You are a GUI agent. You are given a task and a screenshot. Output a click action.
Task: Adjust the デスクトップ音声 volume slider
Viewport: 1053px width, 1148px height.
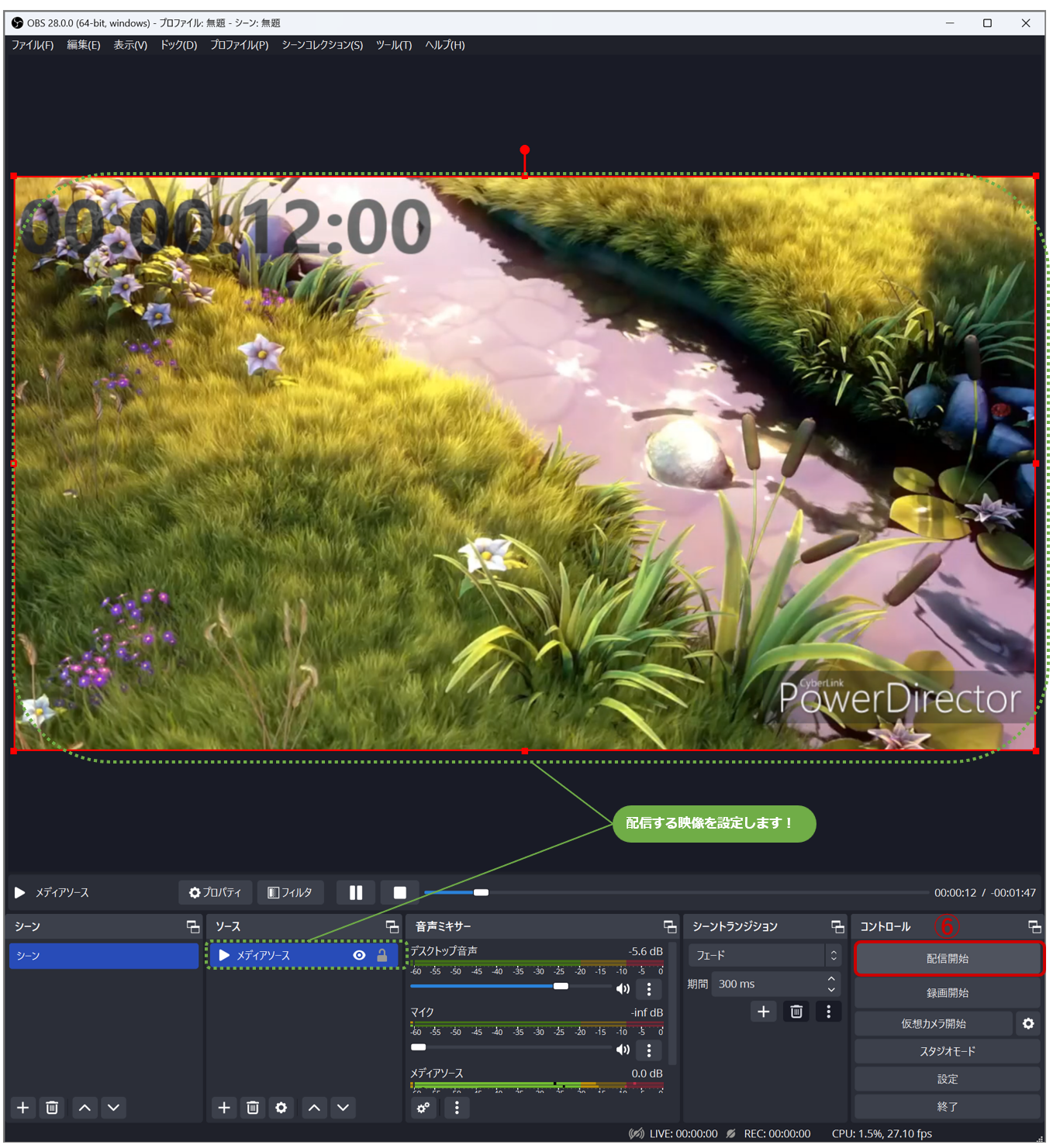coord(510,986)
